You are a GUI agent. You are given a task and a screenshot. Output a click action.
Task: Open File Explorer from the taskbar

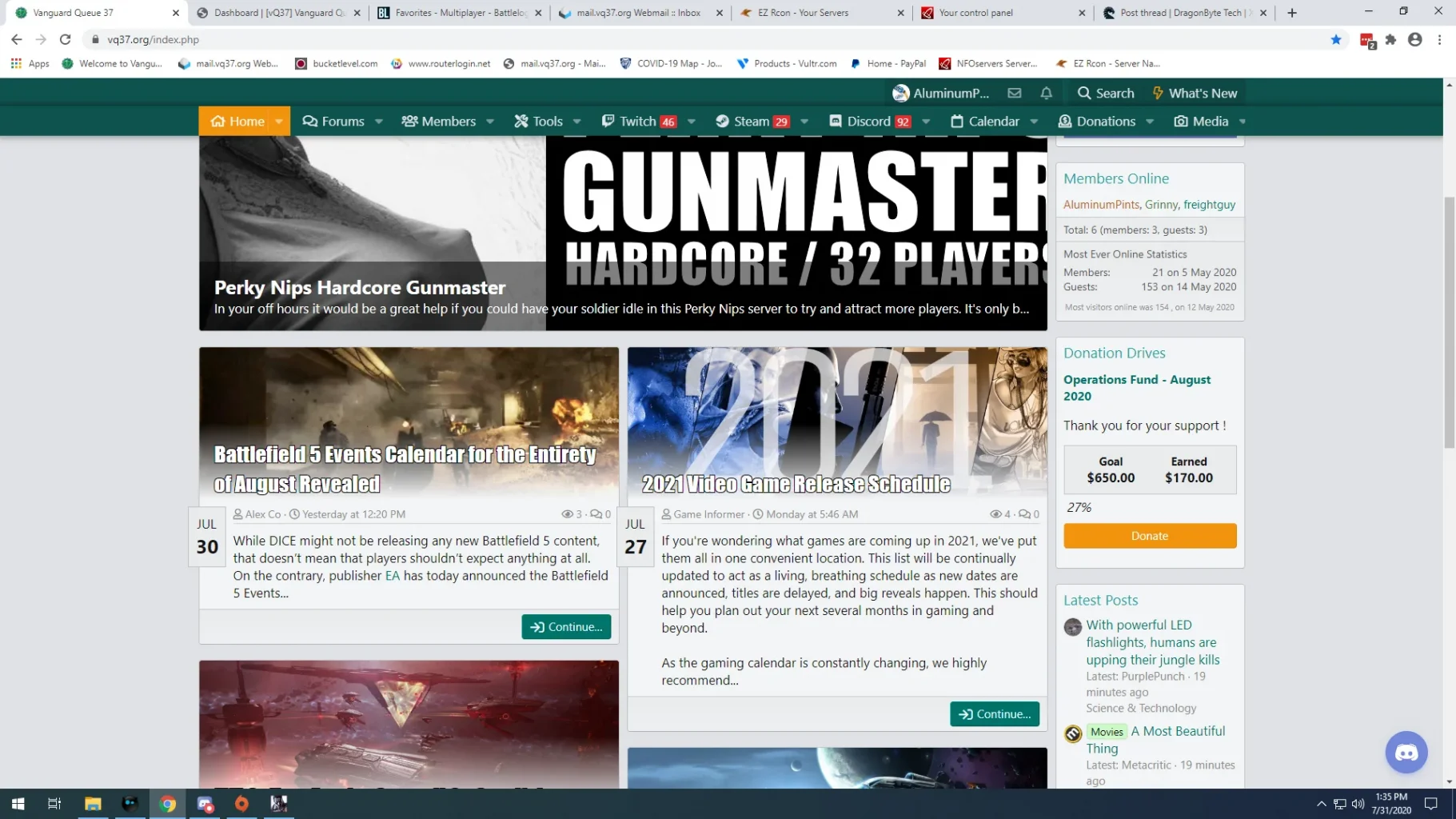[x=93, y=804]
